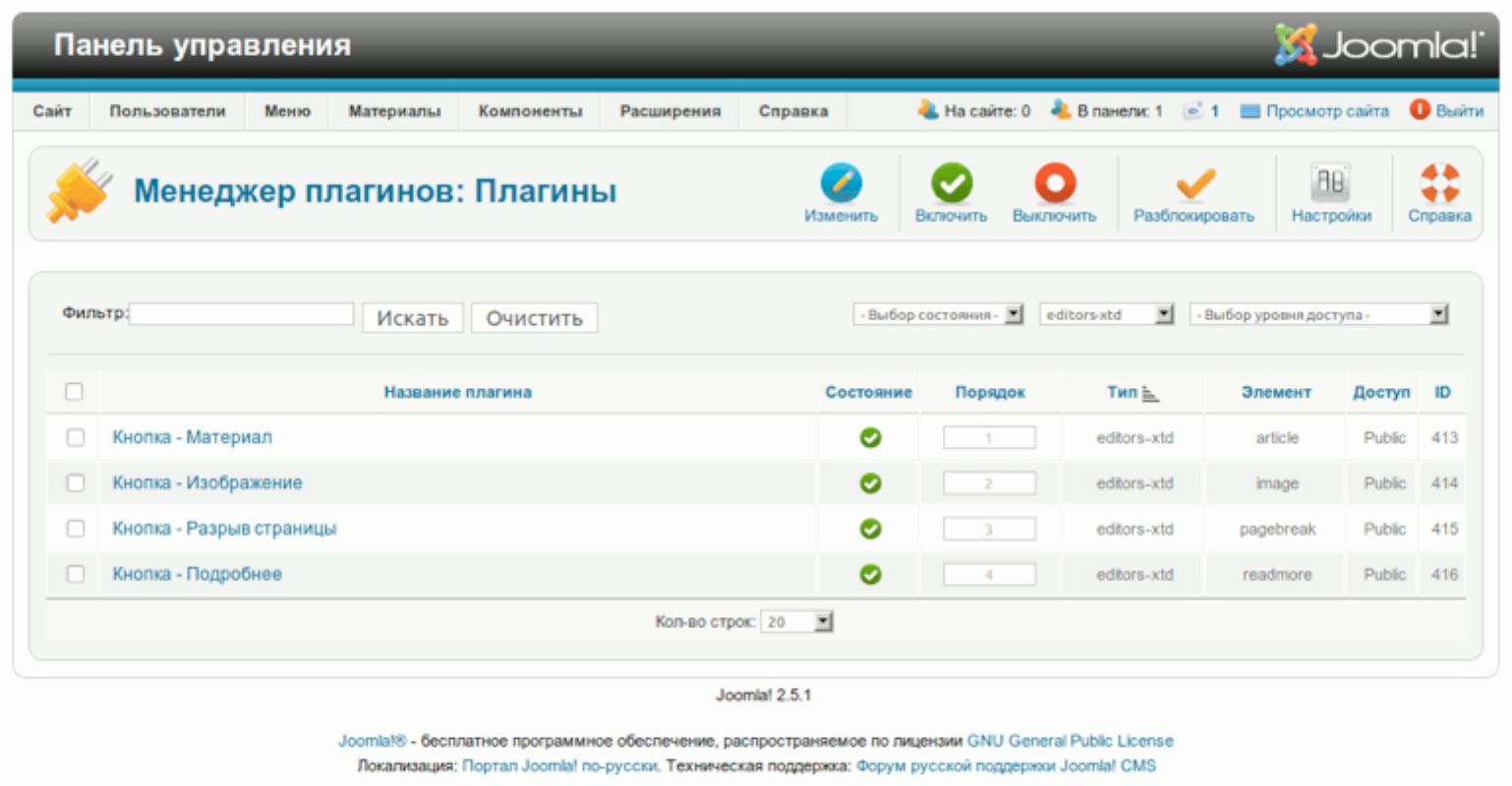Toggle status icon for Кнопка - Изображение
This screenshot has width=1512, height=786.
pos(870,483)
